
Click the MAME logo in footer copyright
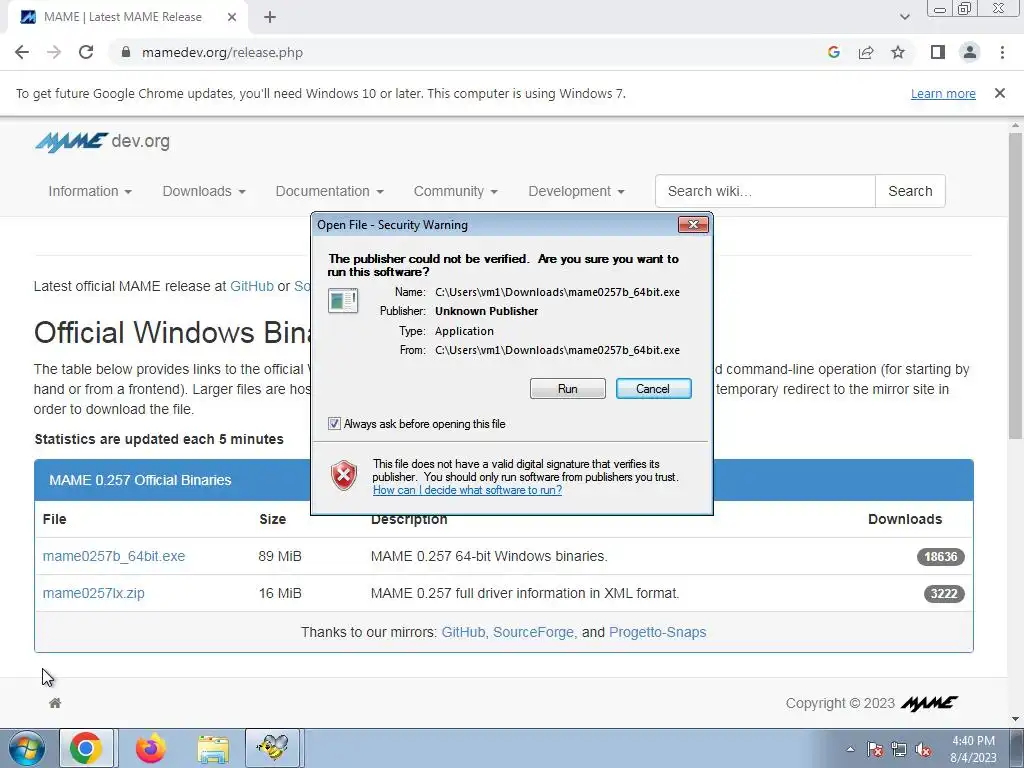coord(929,703)
